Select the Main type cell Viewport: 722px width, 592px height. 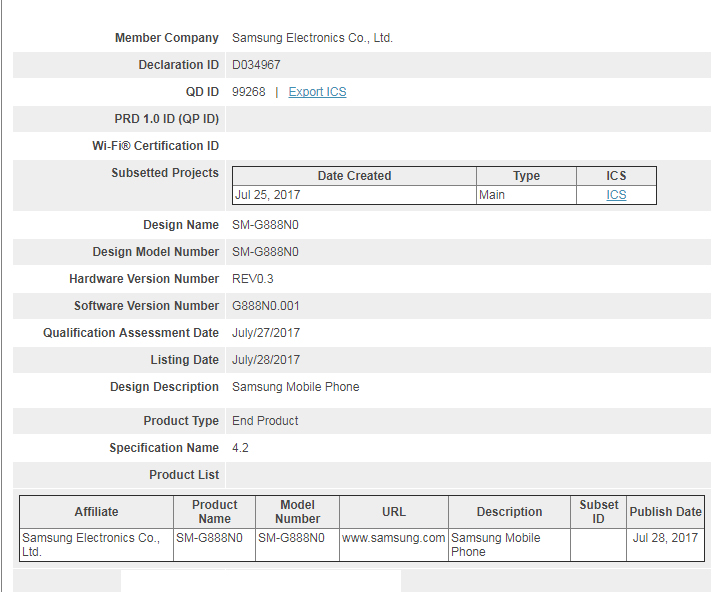(x=492, y=195)
